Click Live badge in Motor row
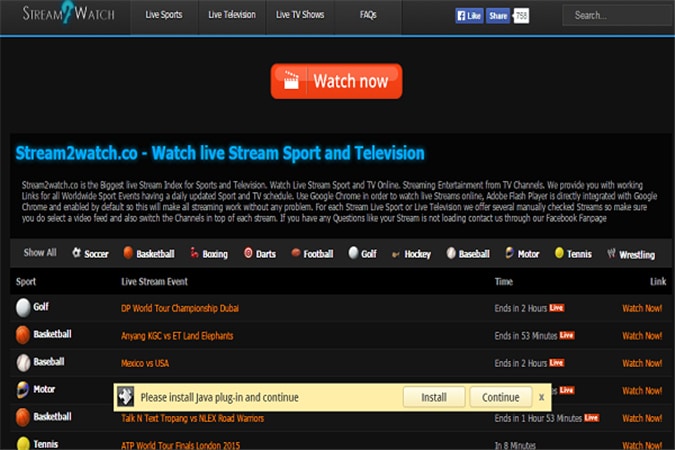 (x=567, y=390)
